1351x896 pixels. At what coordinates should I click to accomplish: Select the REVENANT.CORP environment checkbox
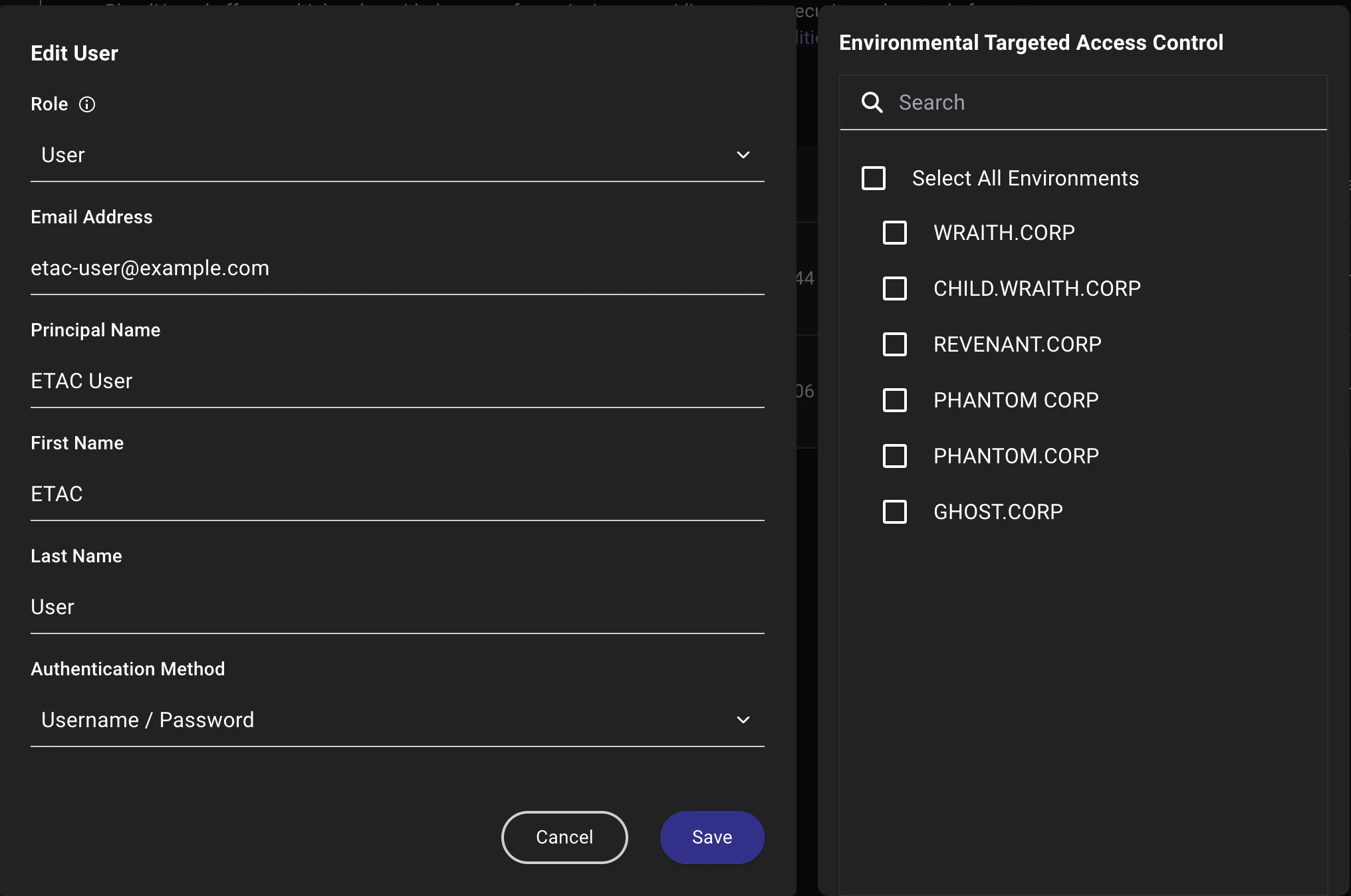(x=895, y=345)
